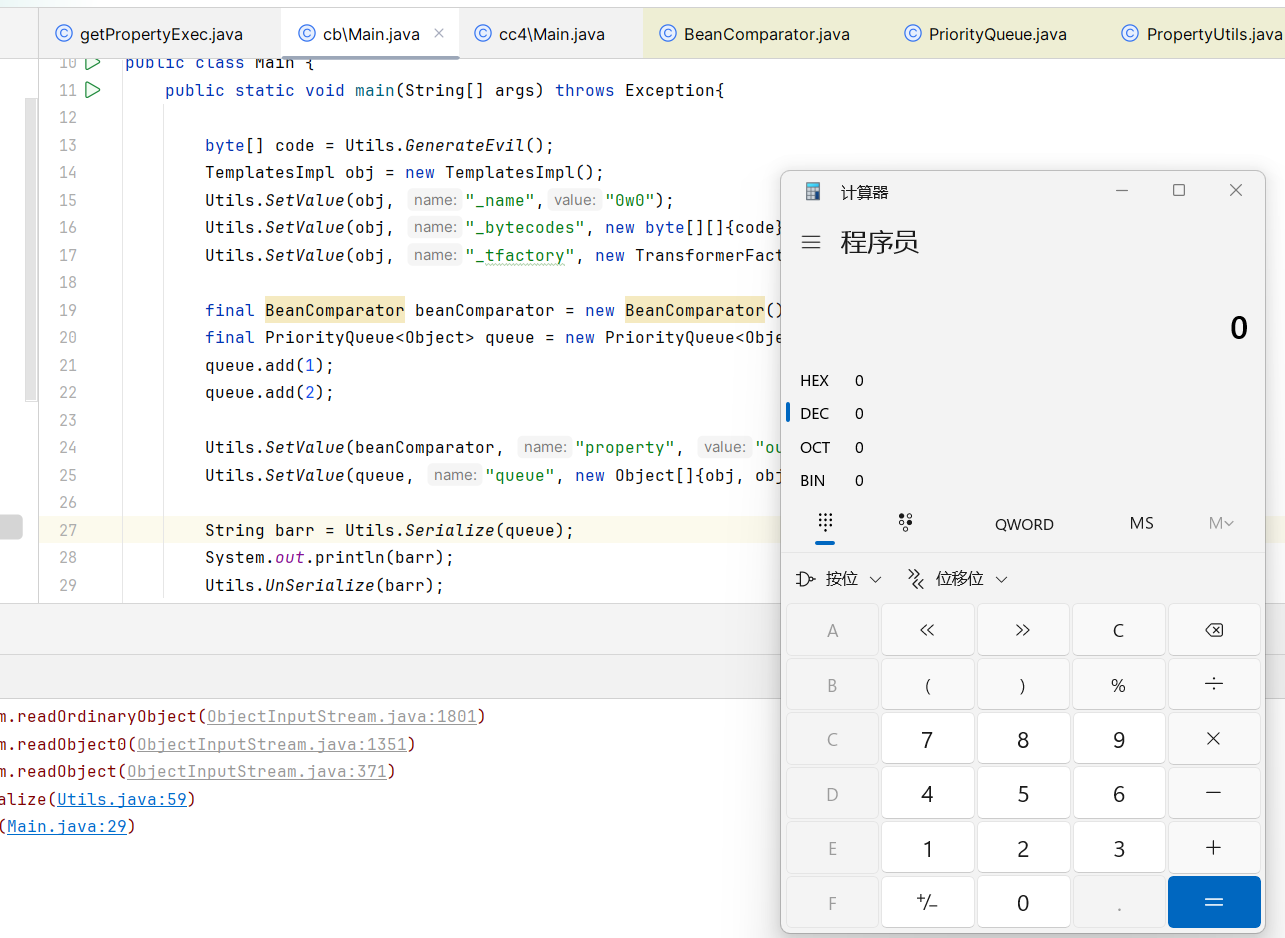Place cursor on Utils.Serialize(queue) line

click(390, 530)
